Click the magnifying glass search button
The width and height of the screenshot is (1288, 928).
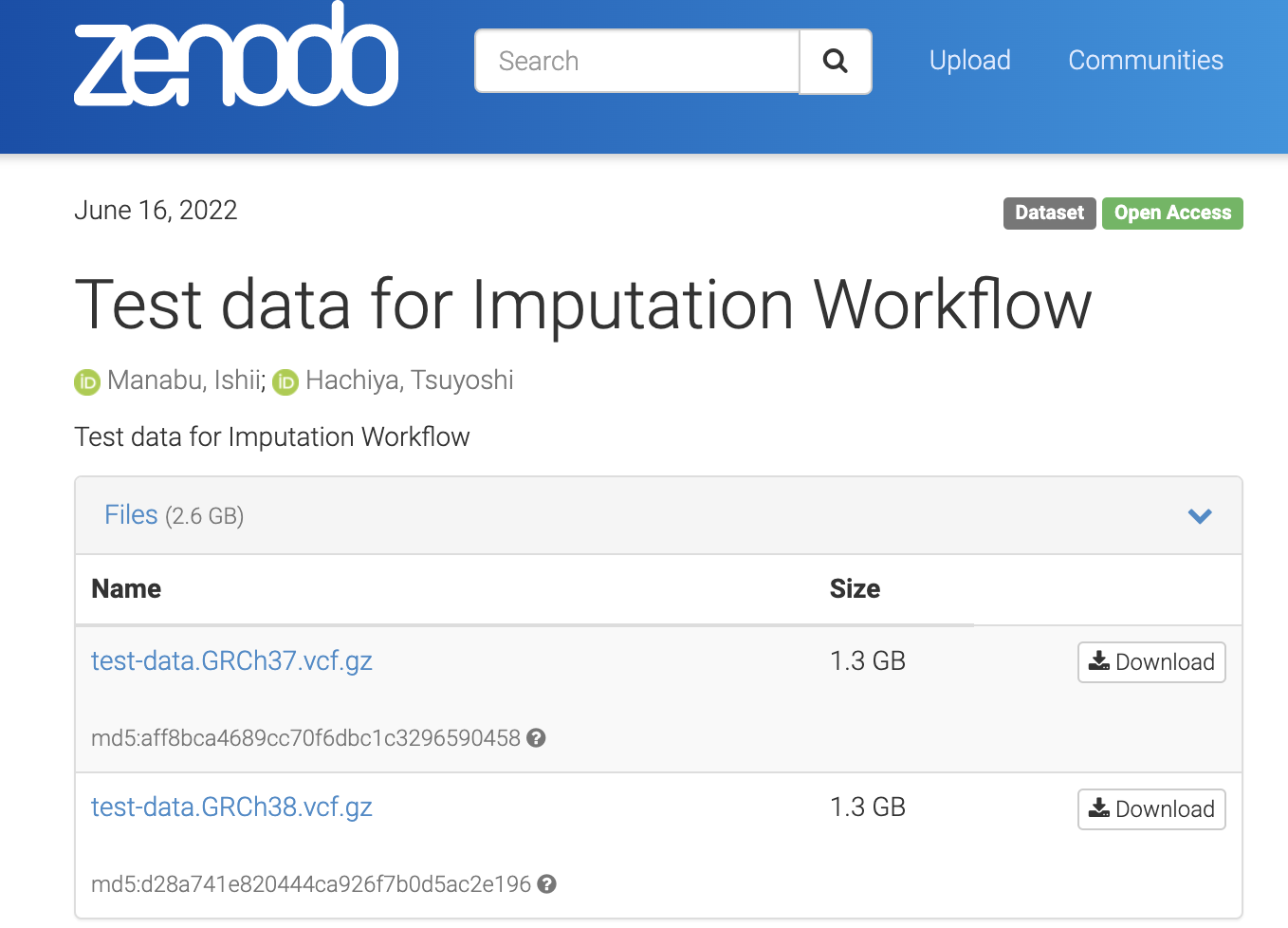(x=835, y=62)
